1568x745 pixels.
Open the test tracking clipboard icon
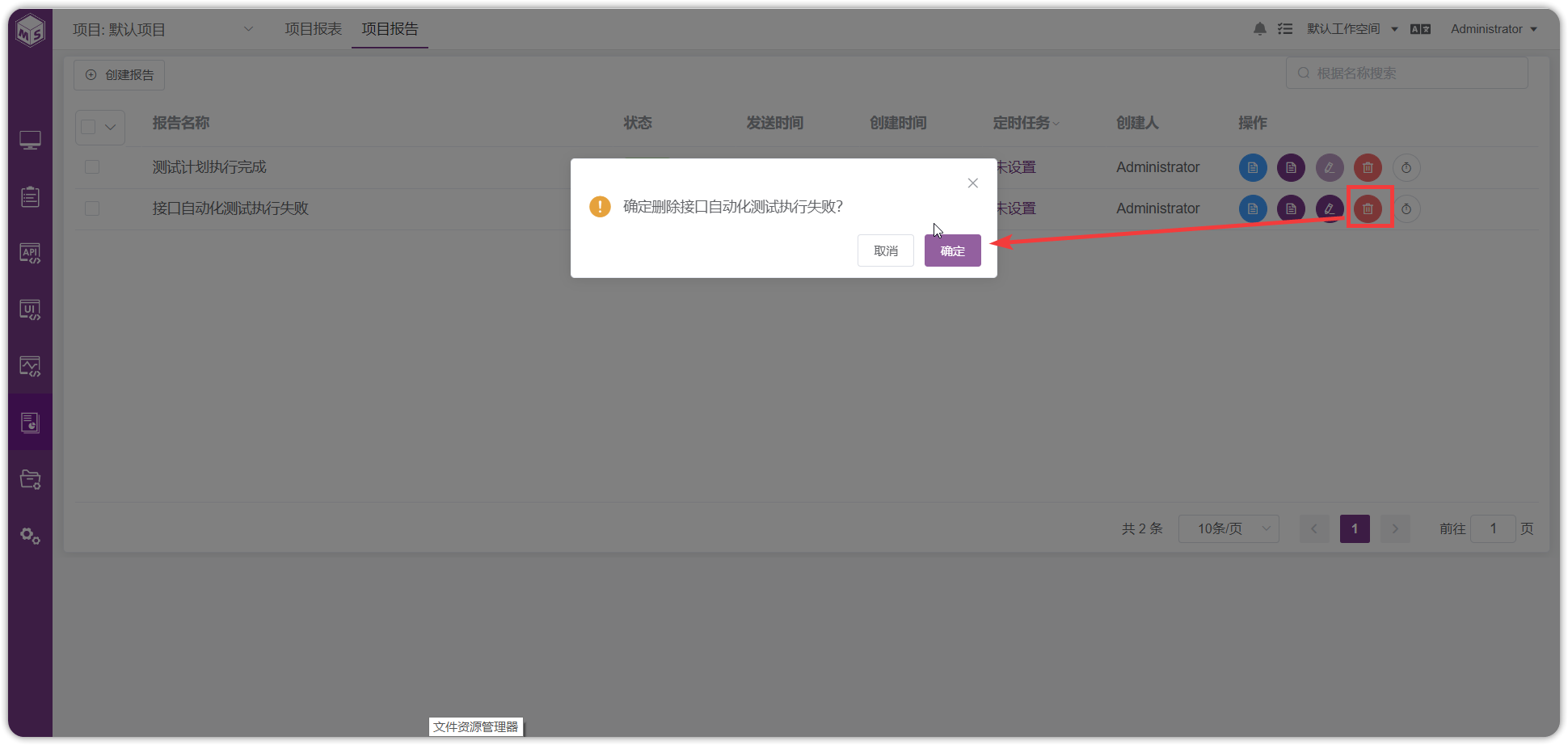(30, 197)
